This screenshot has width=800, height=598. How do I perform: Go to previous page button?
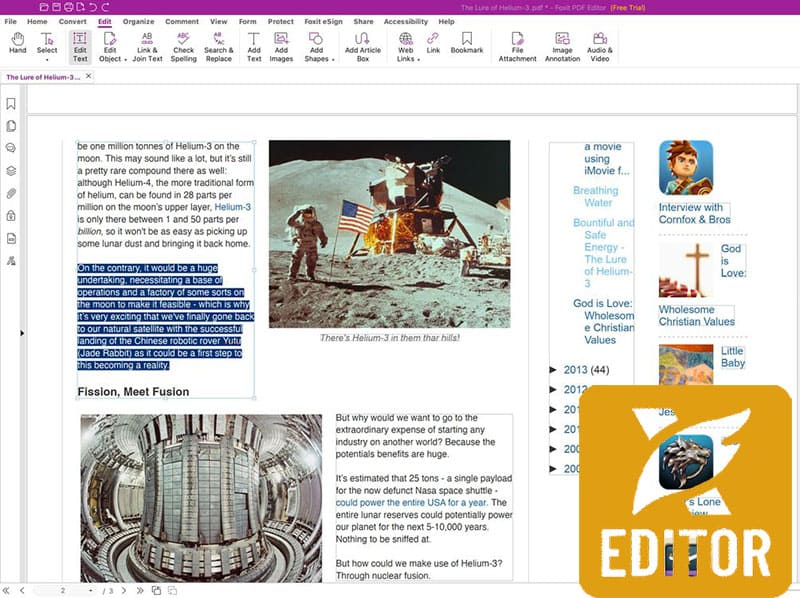coord(22,591)
